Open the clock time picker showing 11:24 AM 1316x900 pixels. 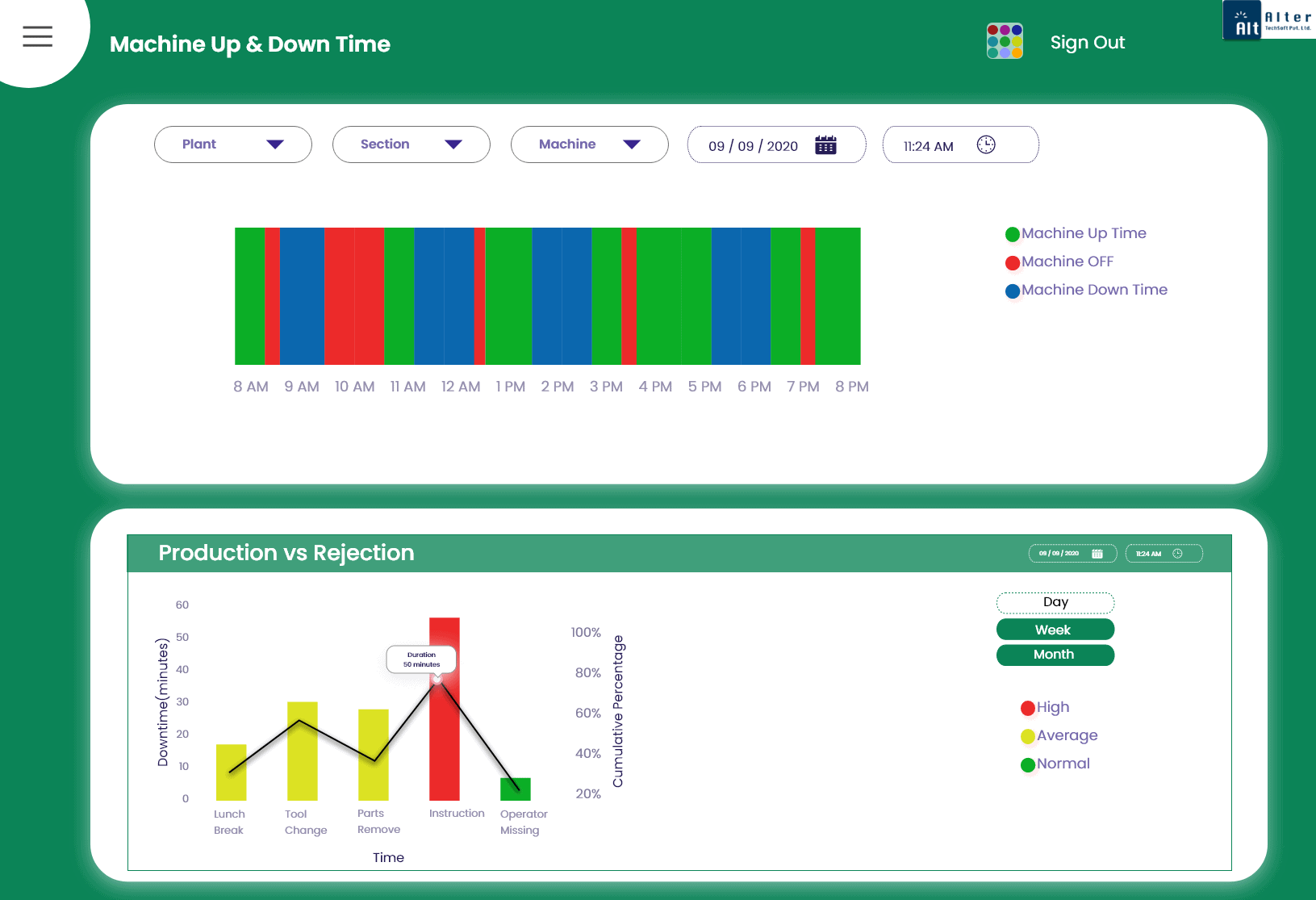click(986, 144)
